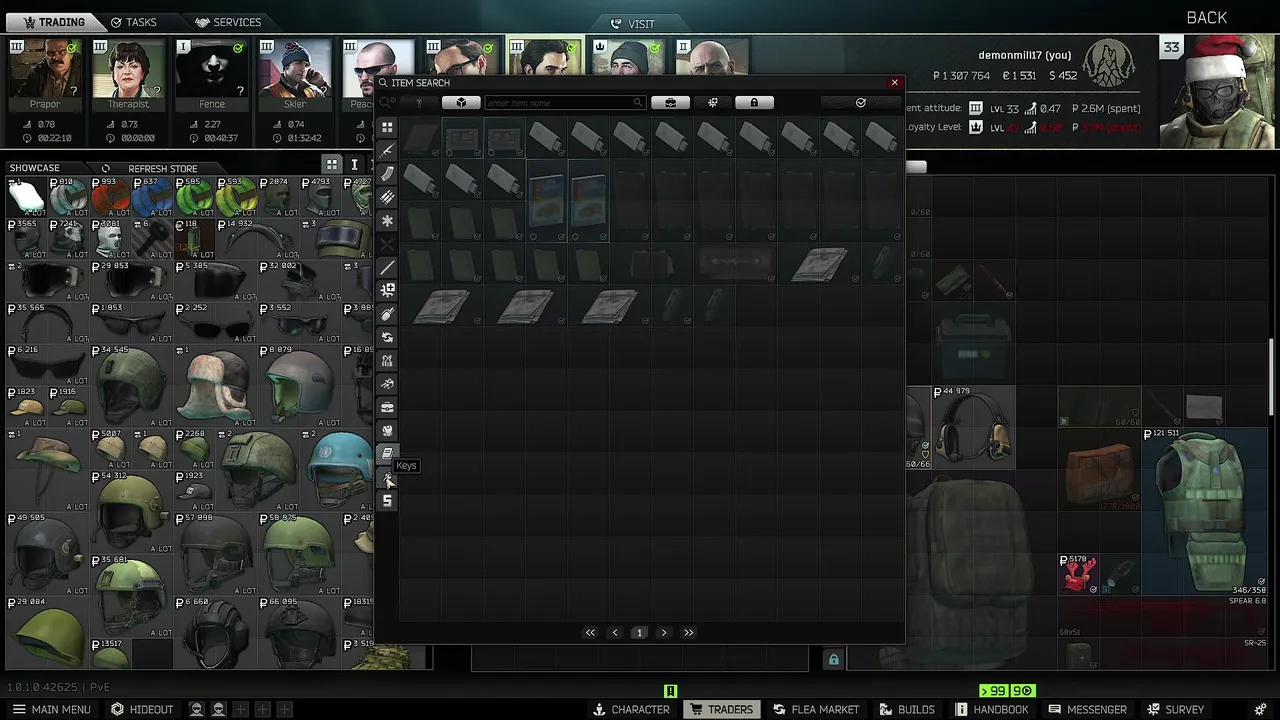Viewport: 1280px width, 720px height.
Task: Select the weapons category rifle icon
Action: [x=387, y=150]
